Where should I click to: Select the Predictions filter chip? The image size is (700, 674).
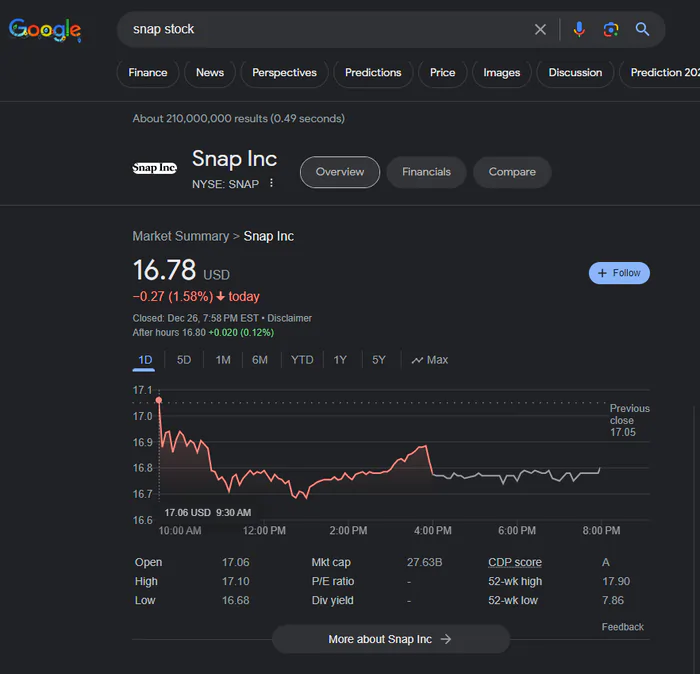coord(373,73)
